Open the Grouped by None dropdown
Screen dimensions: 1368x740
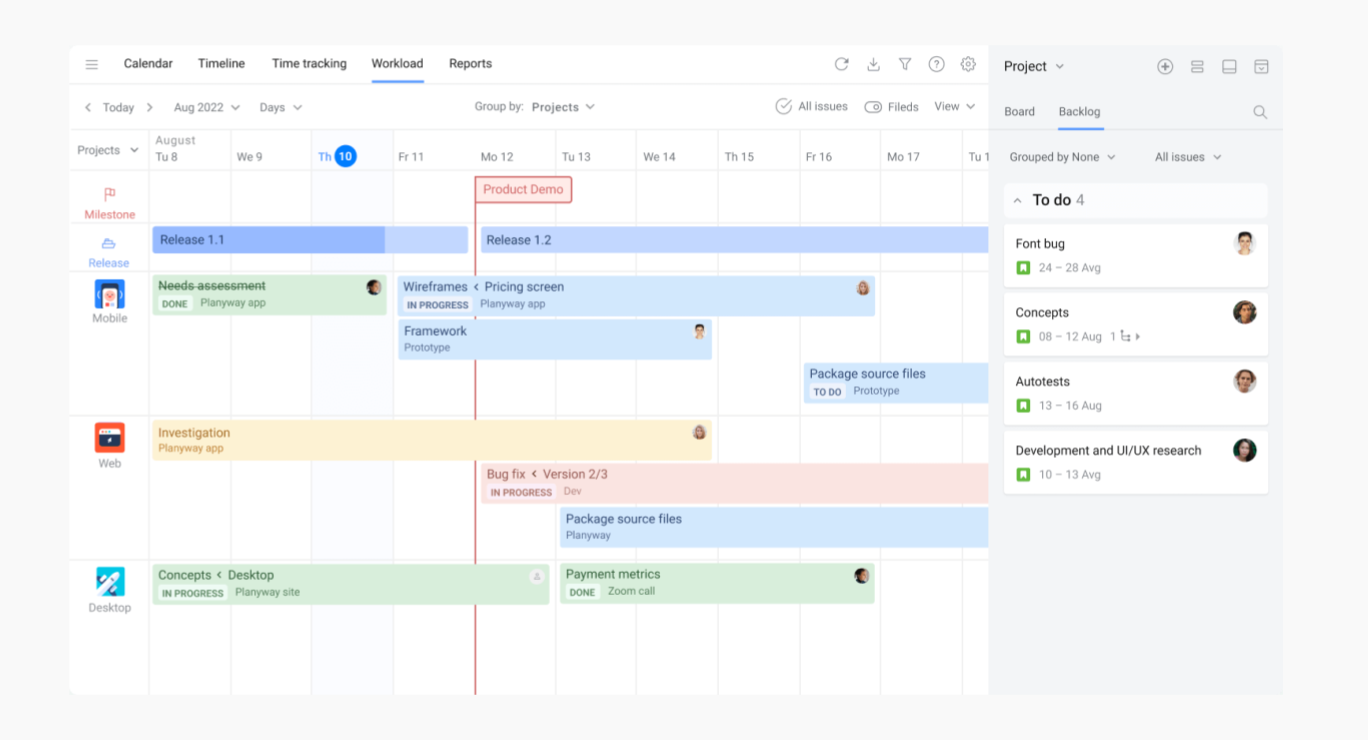pyautogui.click(x=1062, y=157)
